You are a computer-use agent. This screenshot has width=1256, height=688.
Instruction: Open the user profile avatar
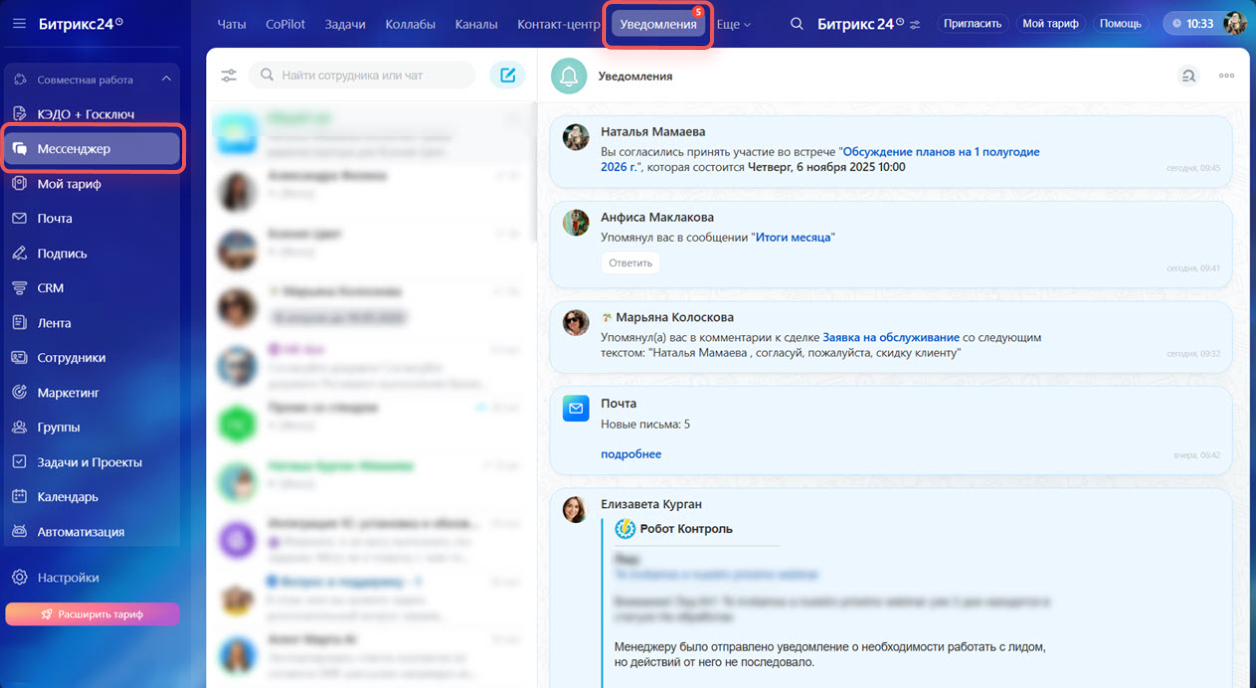click(1234, 23)
